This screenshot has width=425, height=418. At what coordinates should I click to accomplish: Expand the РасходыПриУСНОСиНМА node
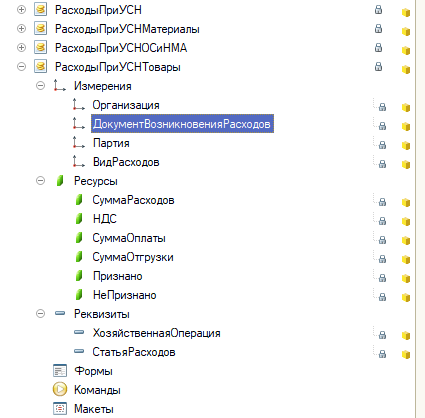(x=21, y=48)
